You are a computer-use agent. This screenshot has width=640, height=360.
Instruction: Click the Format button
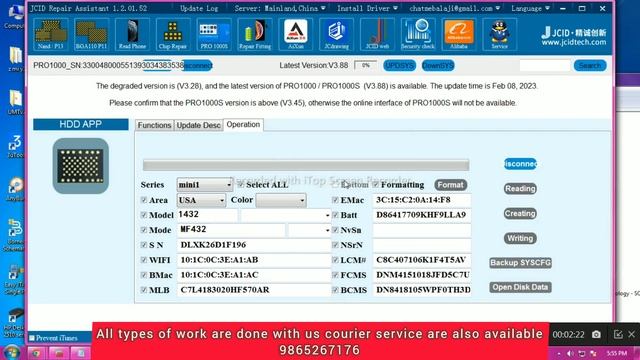[x=451, y=185]
